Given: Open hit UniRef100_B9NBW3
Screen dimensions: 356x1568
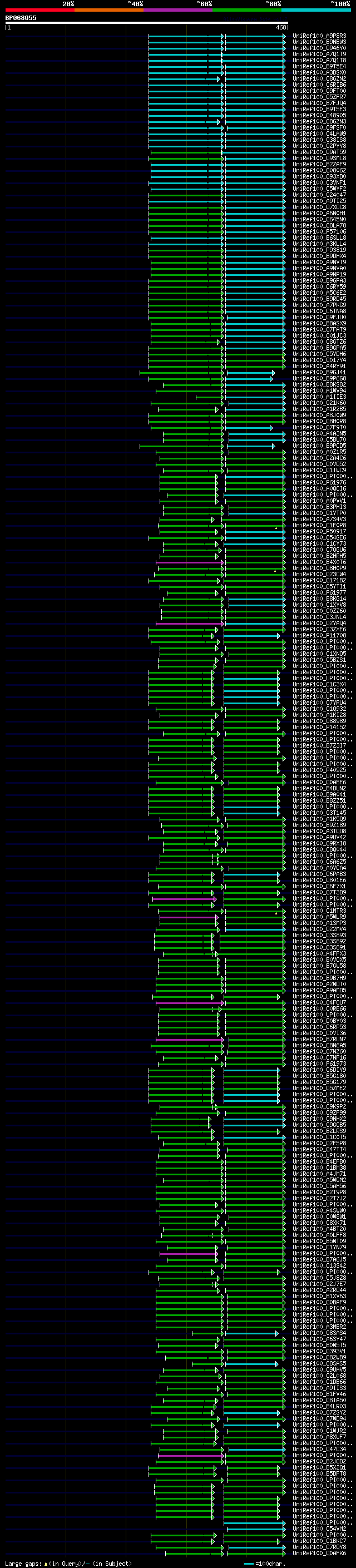Looking at the screenshot, I should pyautogui.click(x=319, y=42).
